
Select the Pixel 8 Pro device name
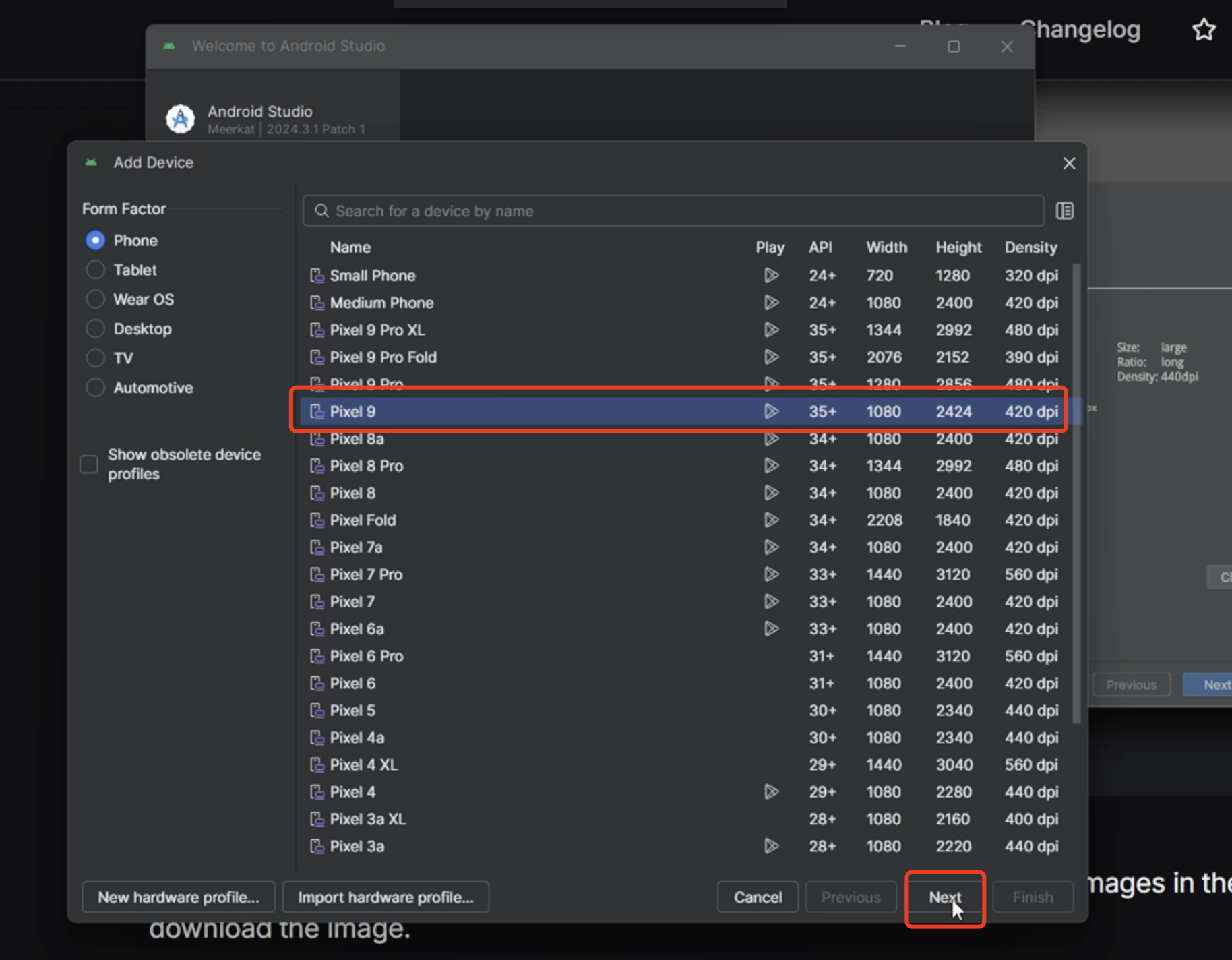367,466
